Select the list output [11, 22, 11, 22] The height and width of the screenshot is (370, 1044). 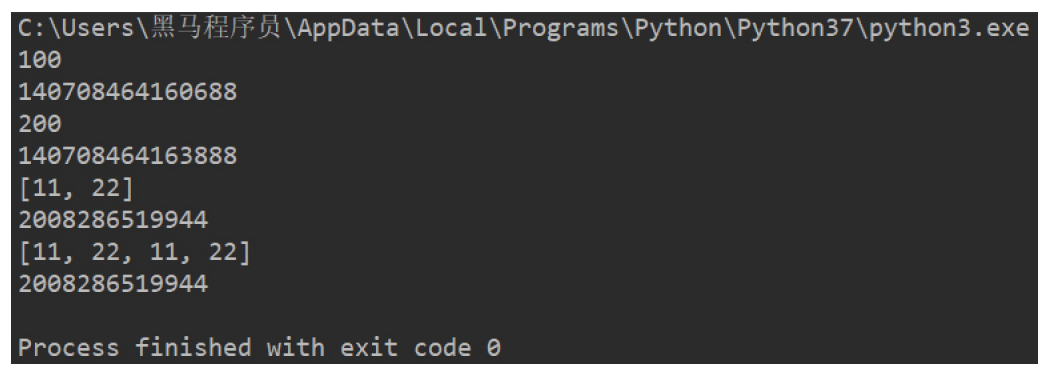point(134,253)
